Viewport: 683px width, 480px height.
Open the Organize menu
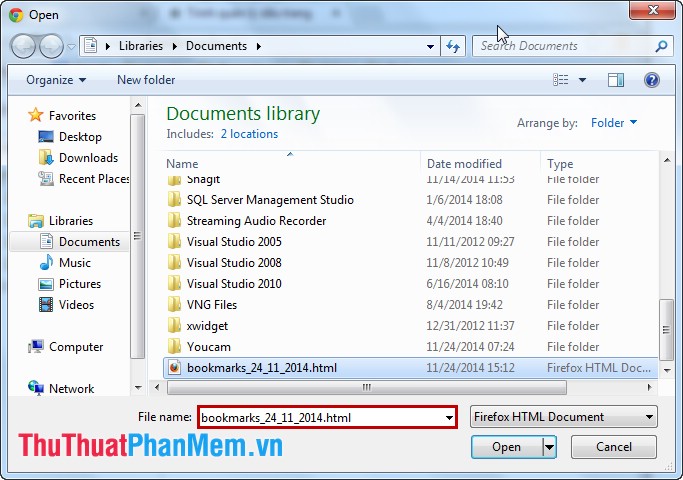56,80
